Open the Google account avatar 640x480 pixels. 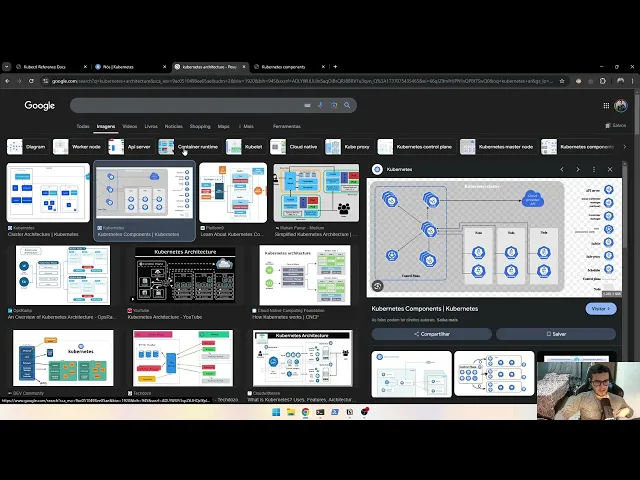621,106
